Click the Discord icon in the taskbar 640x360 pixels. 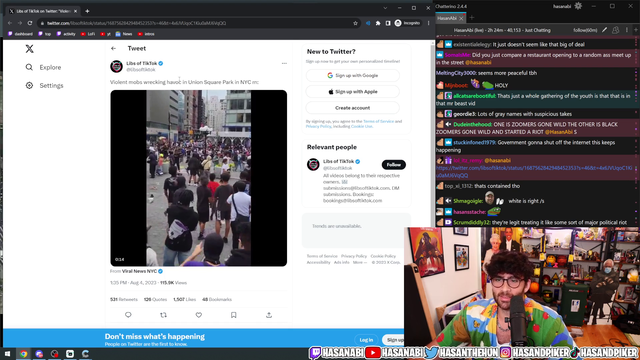[x=39, y=354]
